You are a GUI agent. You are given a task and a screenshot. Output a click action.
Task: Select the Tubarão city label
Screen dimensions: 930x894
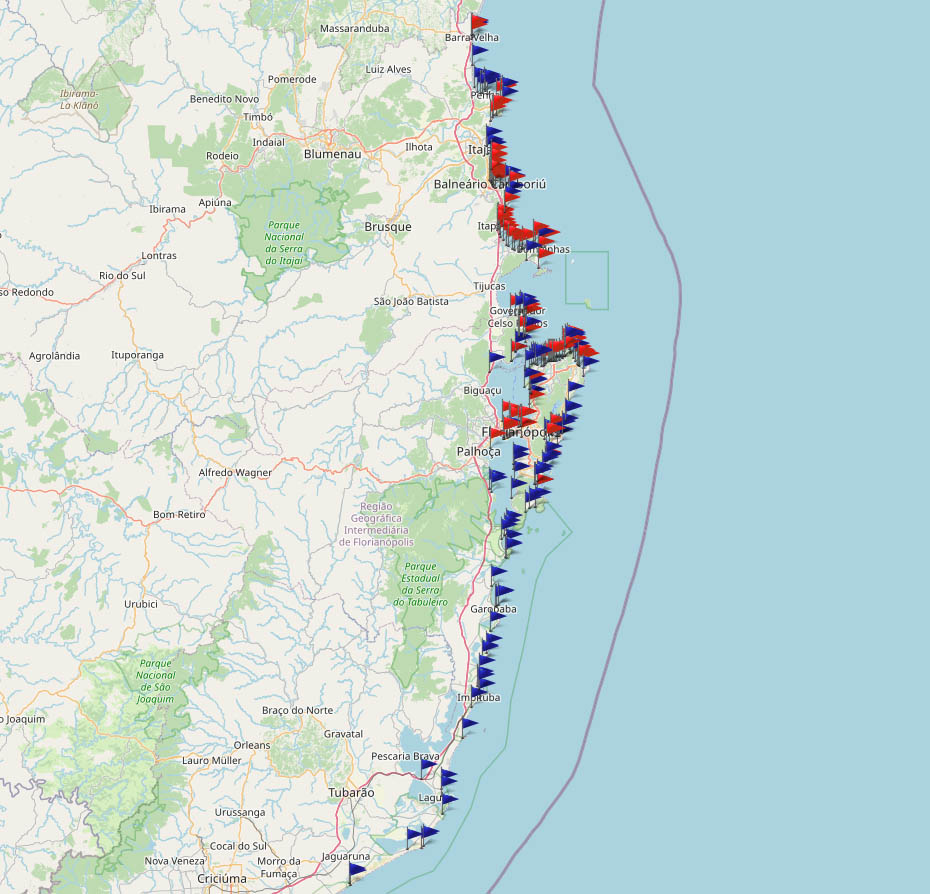(x=351, y=792)
